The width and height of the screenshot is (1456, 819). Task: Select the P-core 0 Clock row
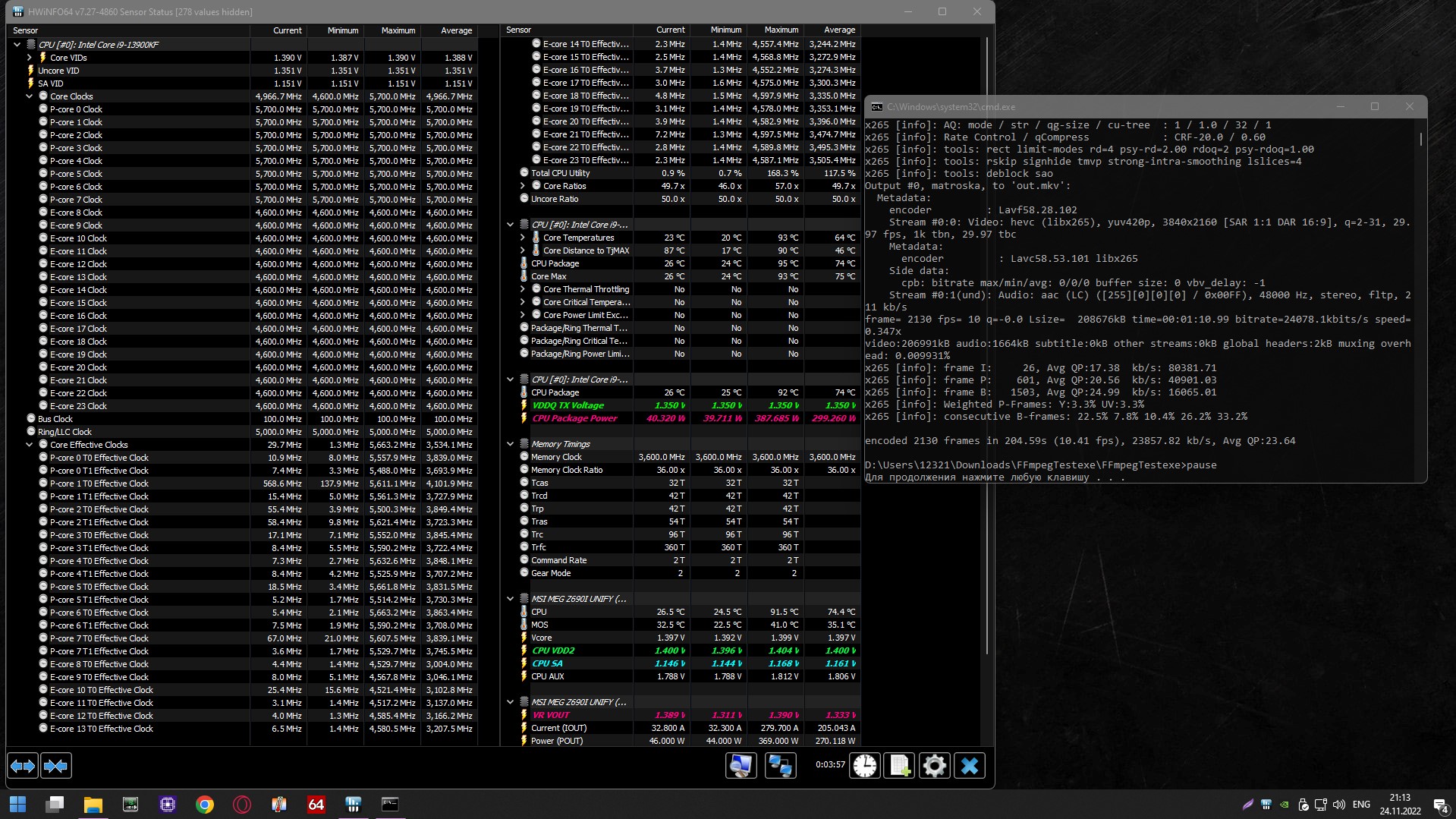(x=256, y=109)
